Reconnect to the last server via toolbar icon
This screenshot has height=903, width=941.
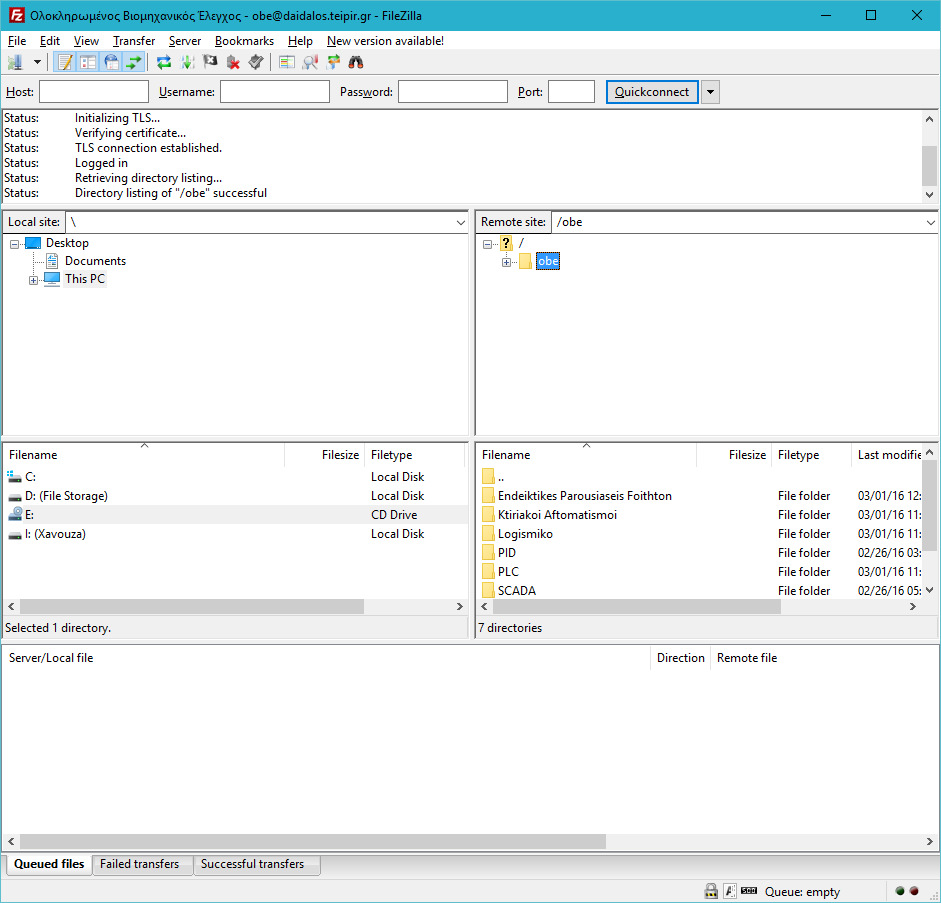pyautogui.click(x=256, y=62)
